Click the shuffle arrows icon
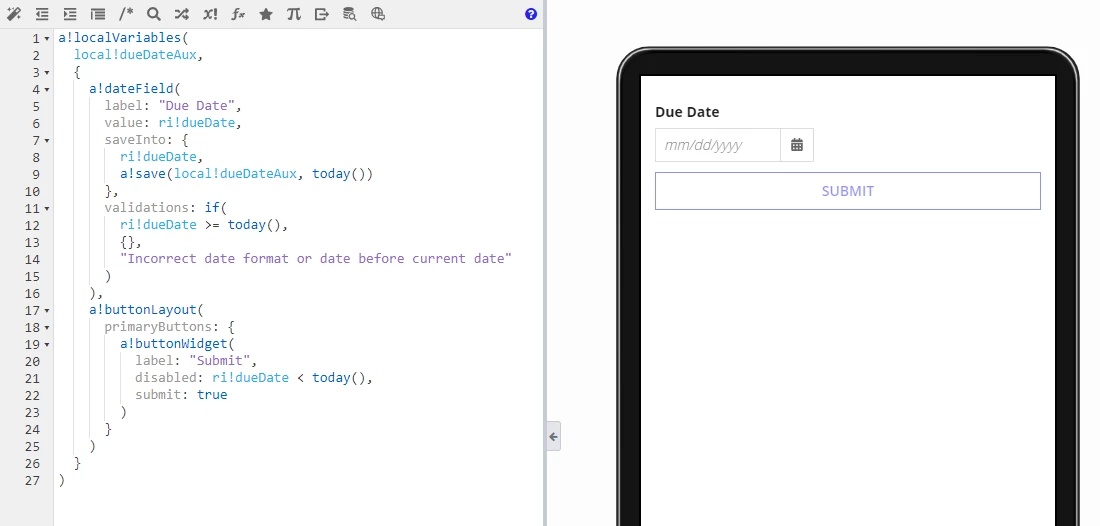 point(182,14)
